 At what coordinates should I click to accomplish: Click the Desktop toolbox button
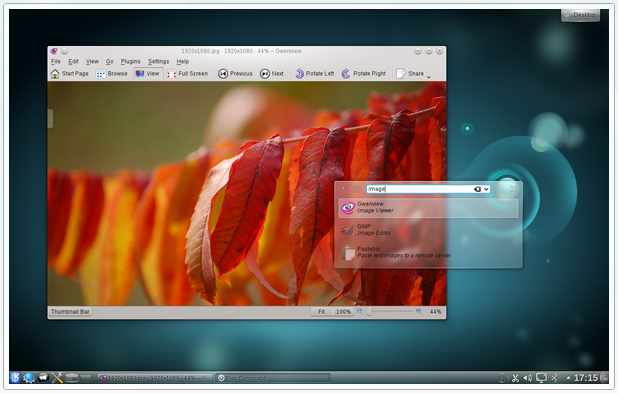pyautogui.click(x=580, y=15)
